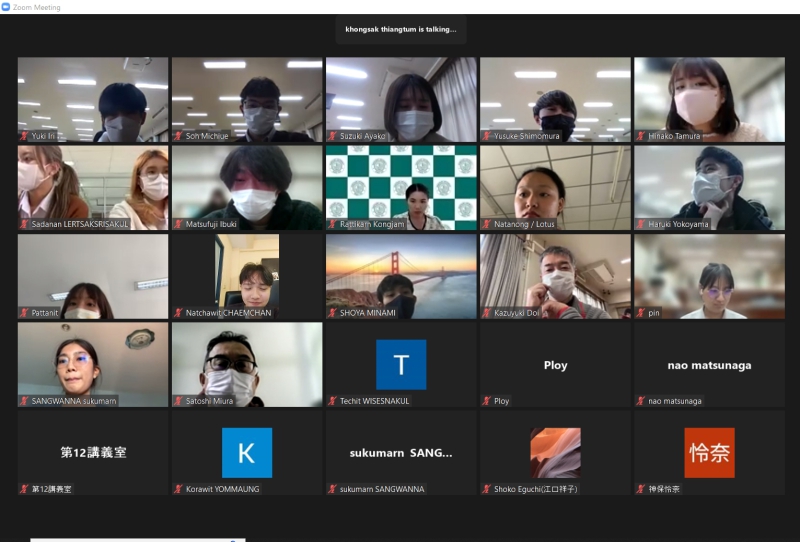The height and width of the screenshot is (542, 800).
Task: Select Shoko Eguchi's profile picture tile
Action: [x=555, y=452]
